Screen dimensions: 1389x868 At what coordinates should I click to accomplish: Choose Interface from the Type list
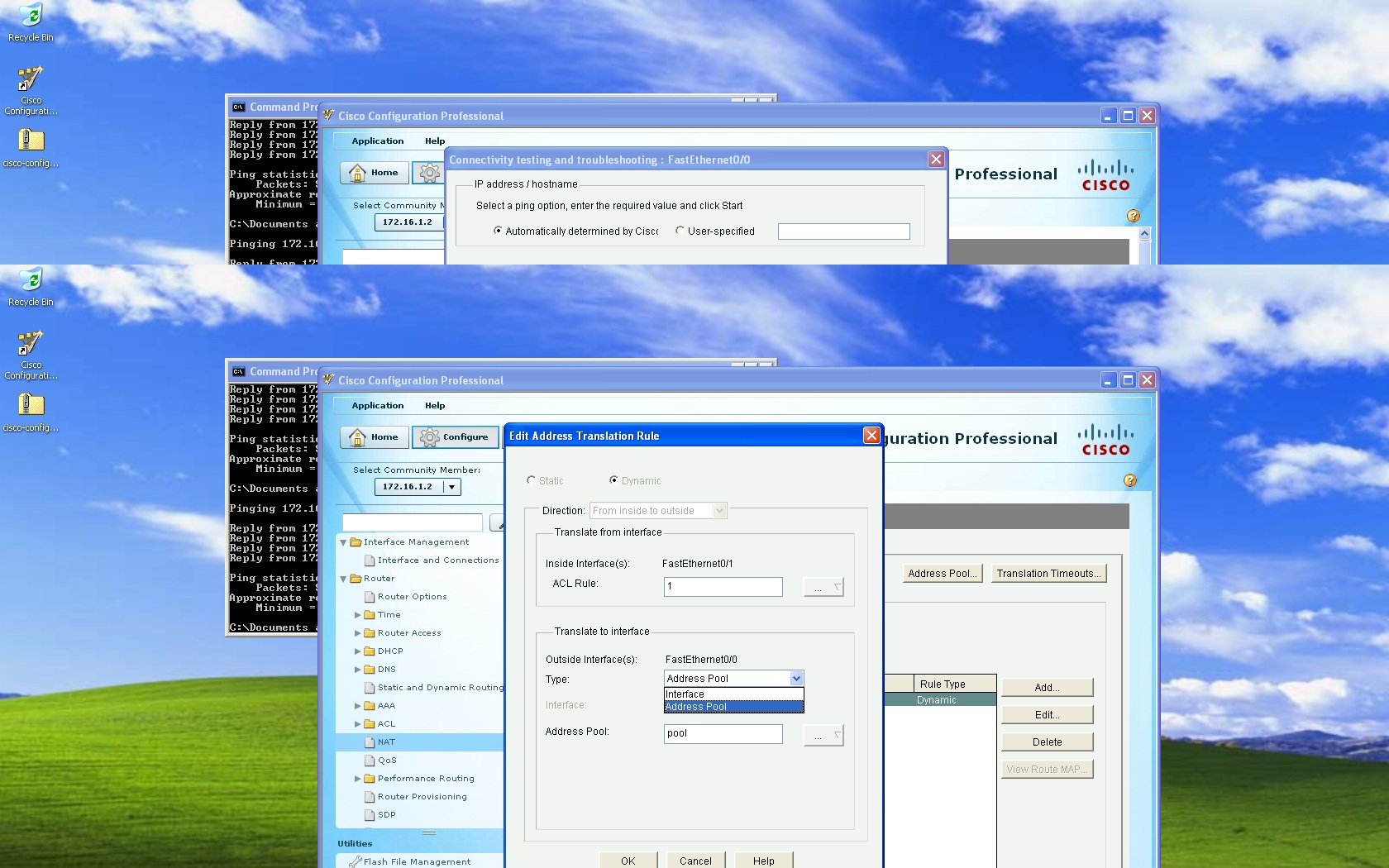click(733, 694)
